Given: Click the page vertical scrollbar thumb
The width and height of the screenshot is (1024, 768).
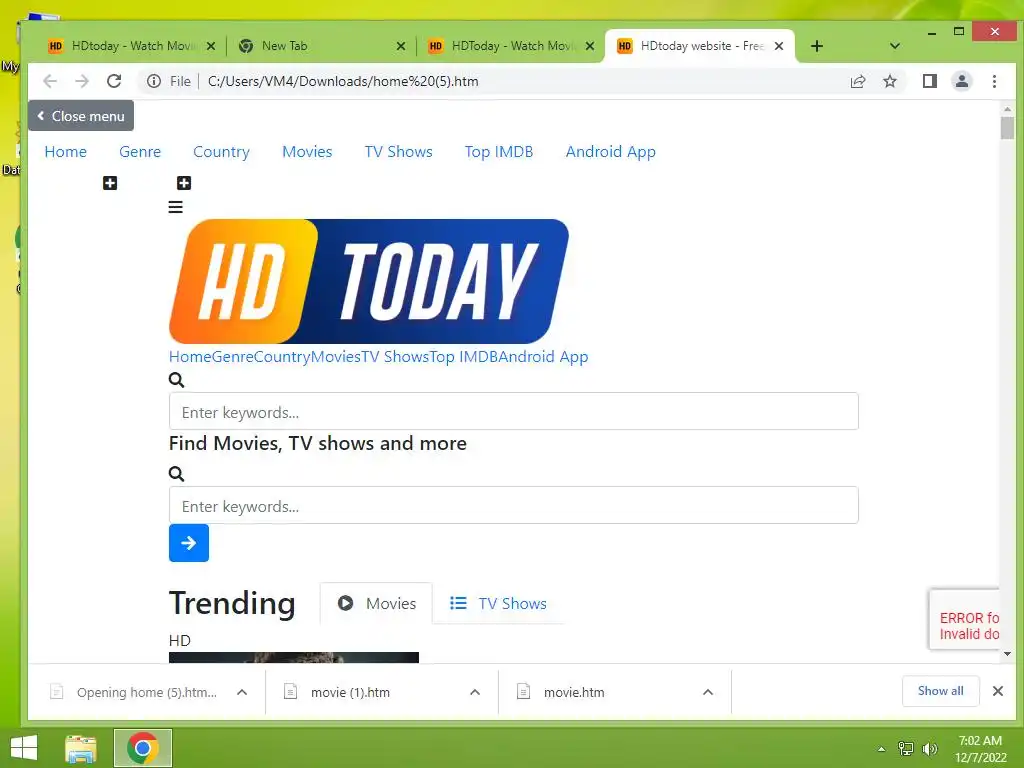Looking at the screenshot, I should click(1007, 128).
